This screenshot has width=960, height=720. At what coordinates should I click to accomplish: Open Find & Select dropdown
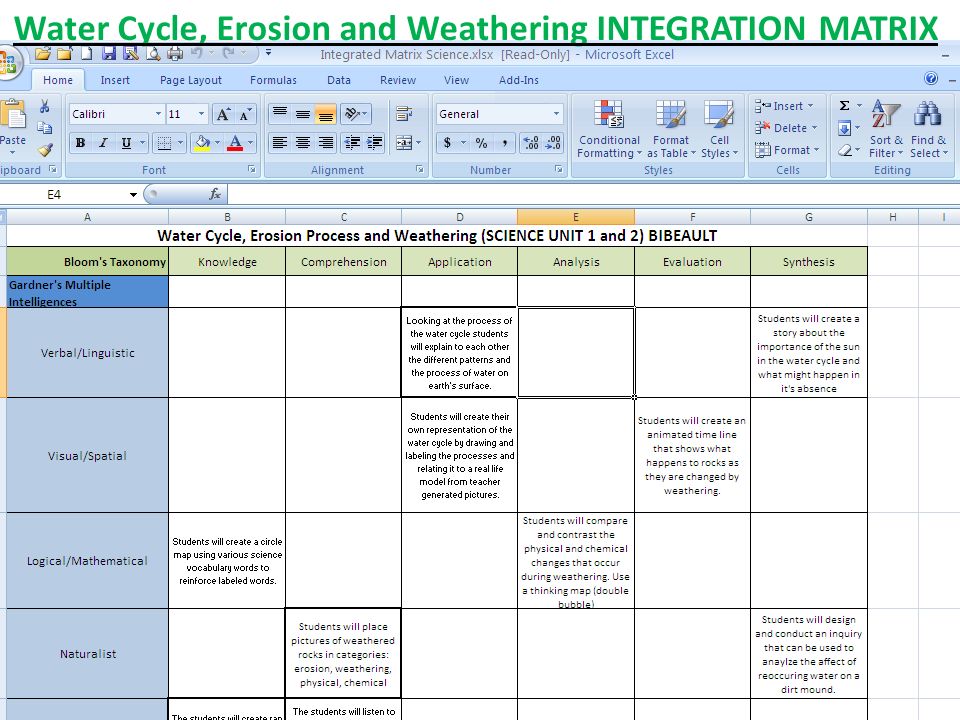click(x=928, y=129)
